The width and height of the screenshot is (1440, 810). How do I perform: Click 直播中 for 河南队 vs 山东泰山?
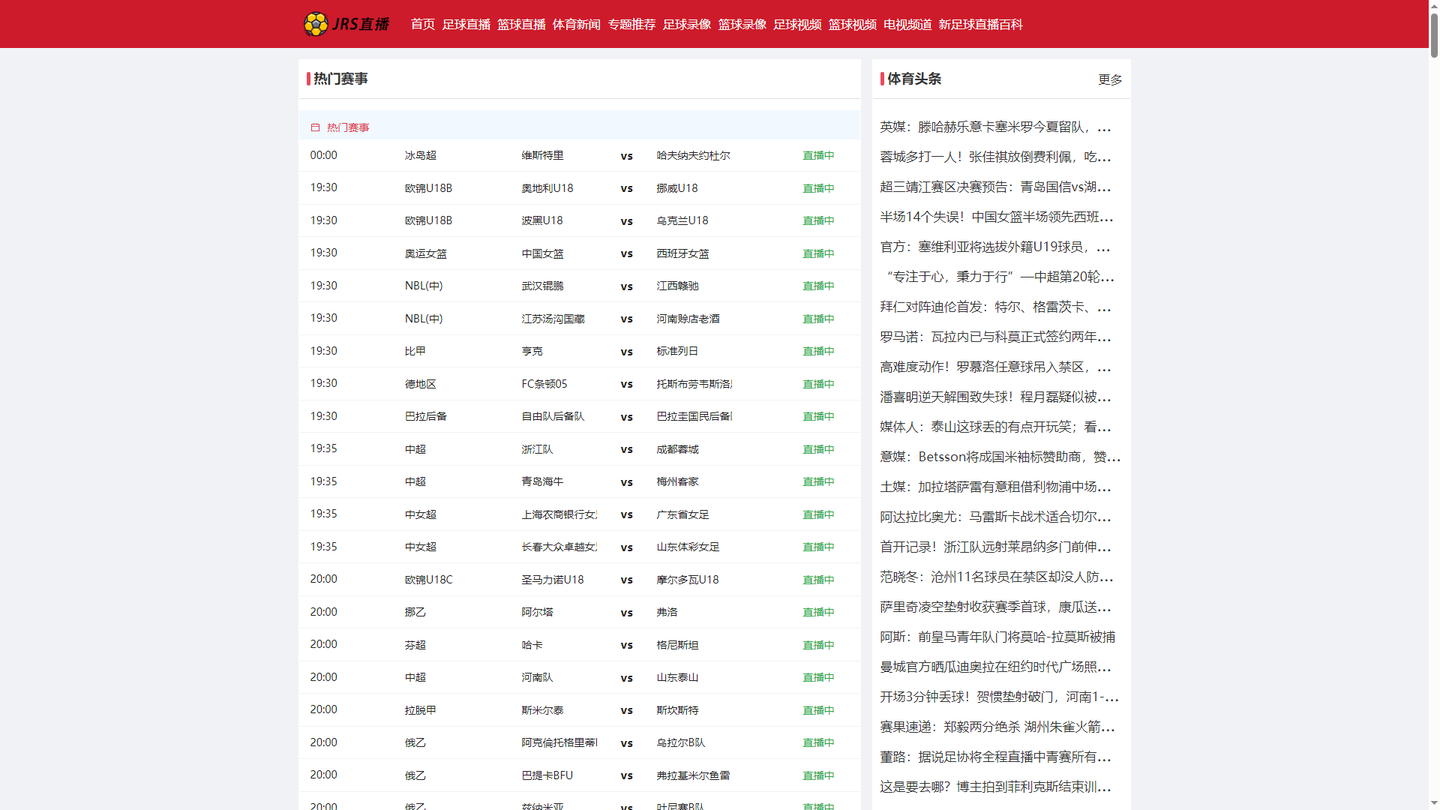(818, 678)
